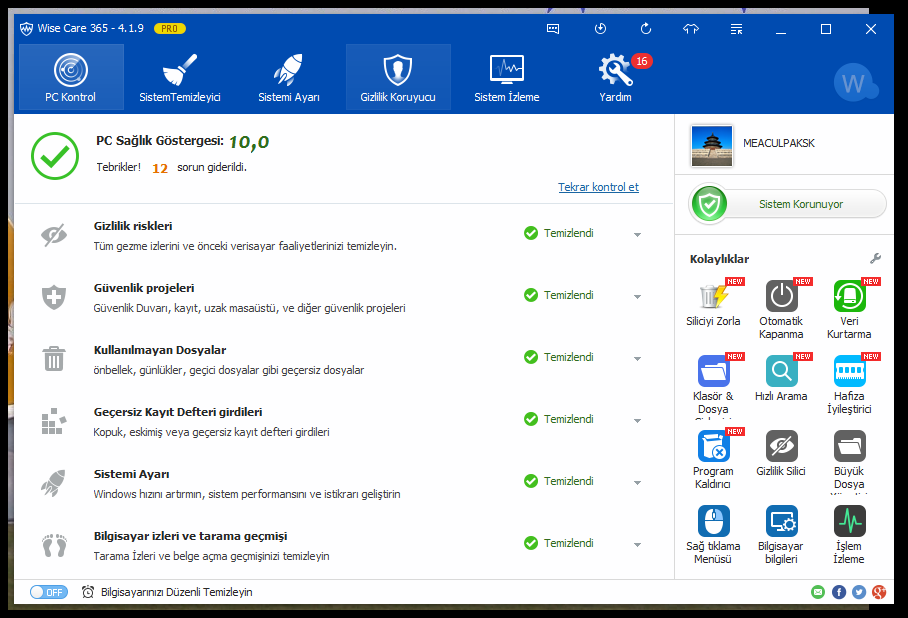Open the Klasör & Dosya tool
This screenshot has height=618, width=908.
[x=713, y=385]
